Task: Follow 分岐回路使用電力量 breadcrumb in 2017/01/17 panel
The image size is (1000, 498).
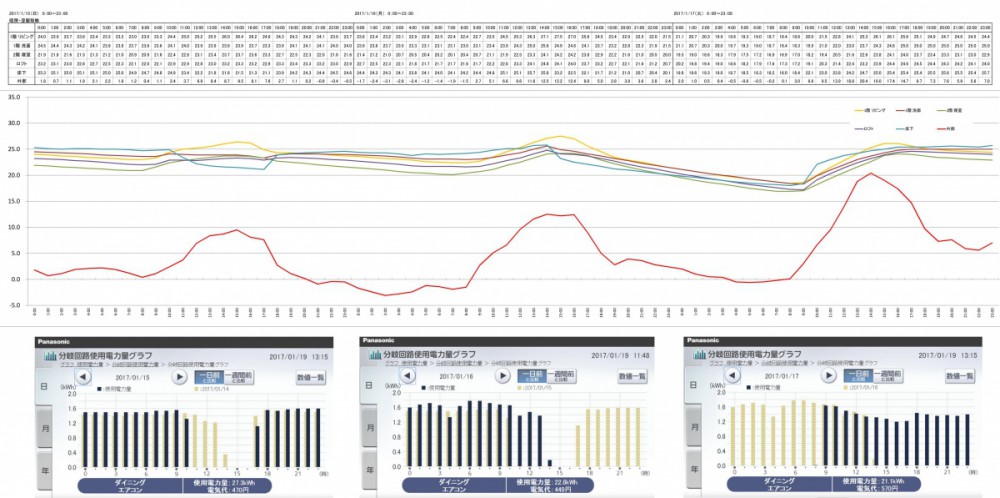Action: point(782,363)
